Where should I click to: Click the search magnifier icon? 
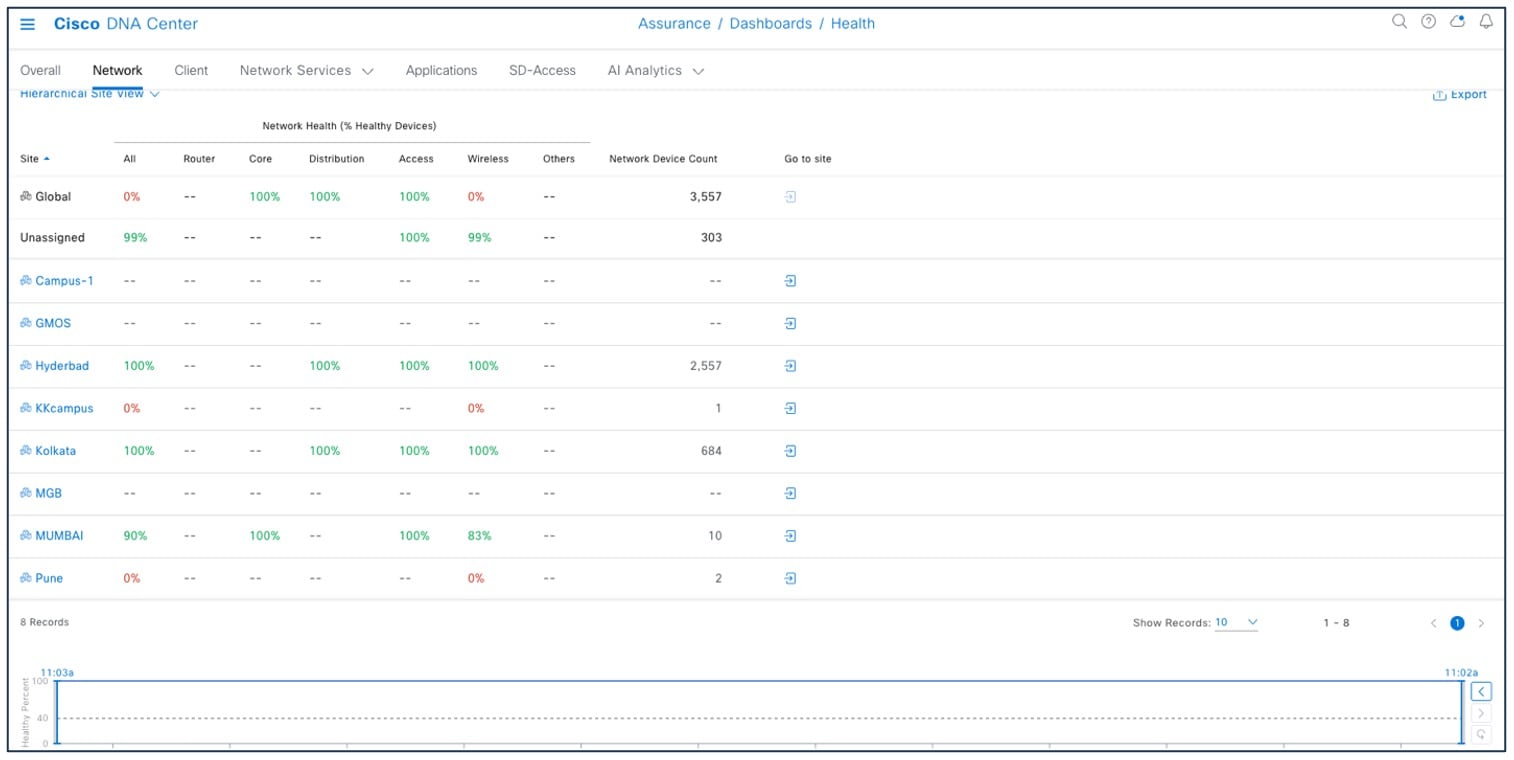click(1399, 22)
